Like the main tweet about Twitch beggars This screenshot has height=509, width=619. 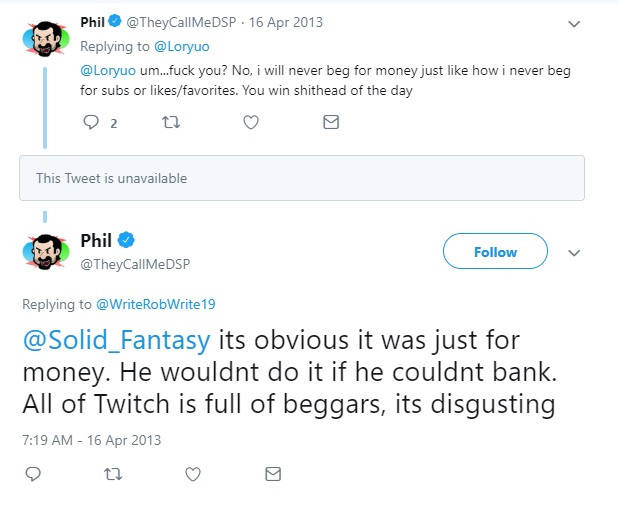tap(193, 474)
